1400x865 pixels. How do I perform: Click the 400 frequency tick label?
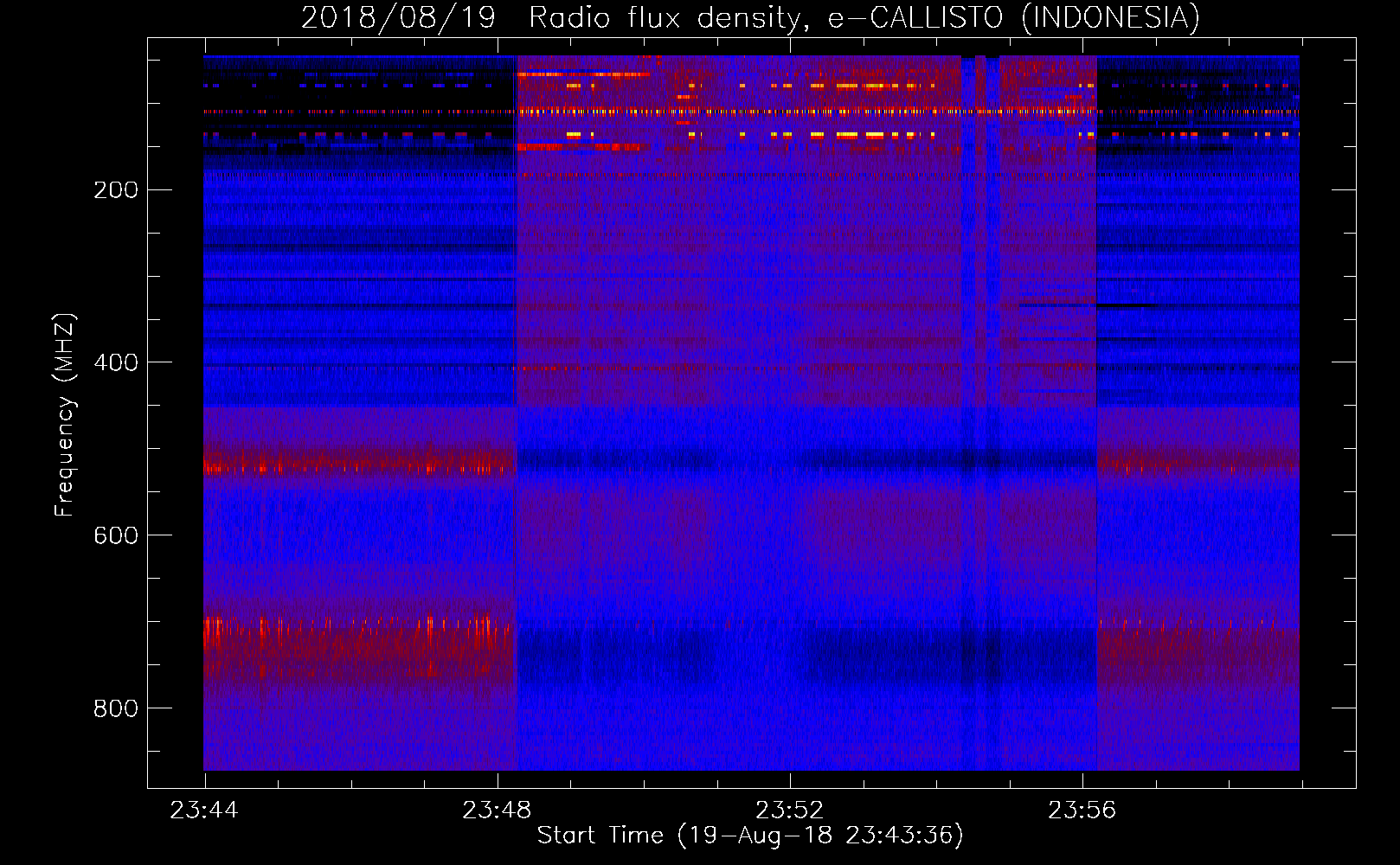tap(116, 362)
